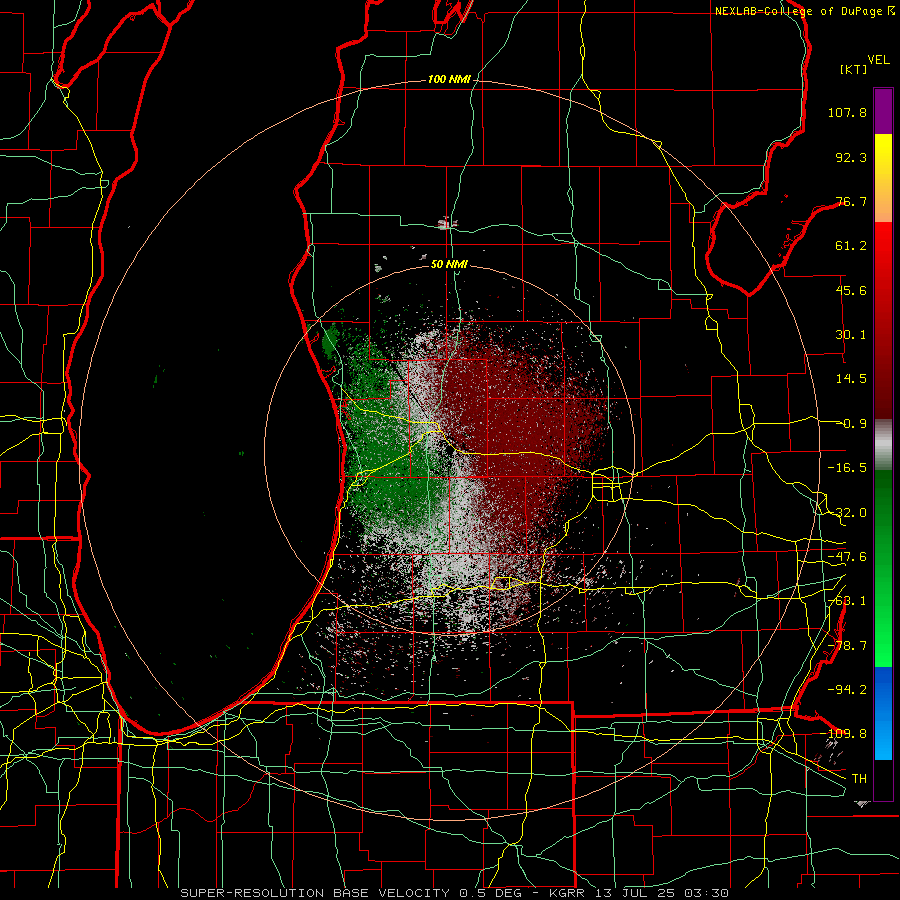
Task: Click the 45.6 legend value
Action: click(x=851, y=290)
